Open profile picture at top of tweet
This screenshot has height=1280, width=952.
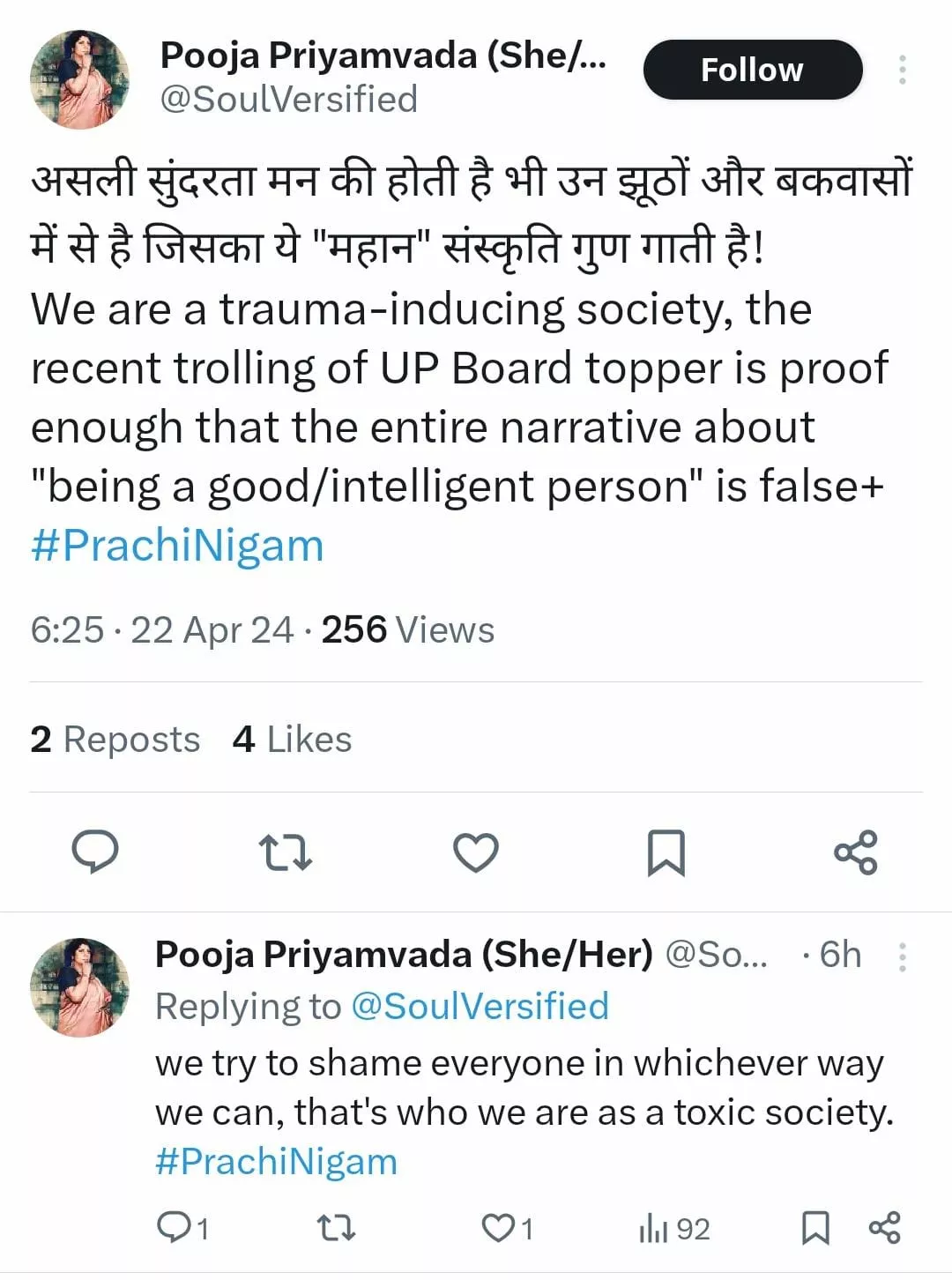point(79,79)
